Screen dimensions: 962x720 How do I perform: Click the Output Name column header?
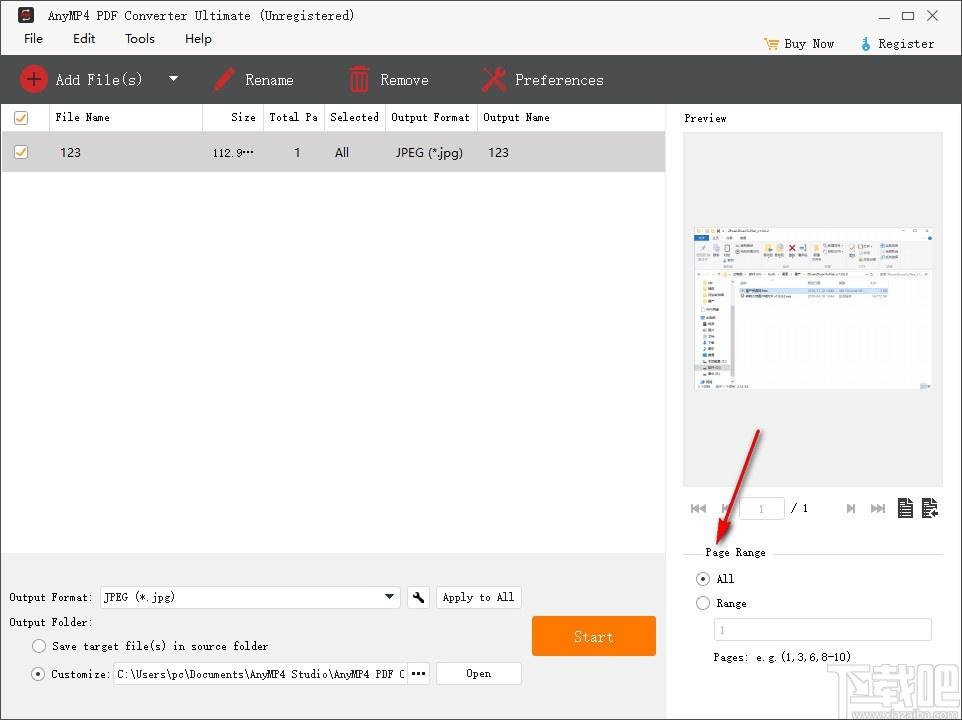(516, 117)
